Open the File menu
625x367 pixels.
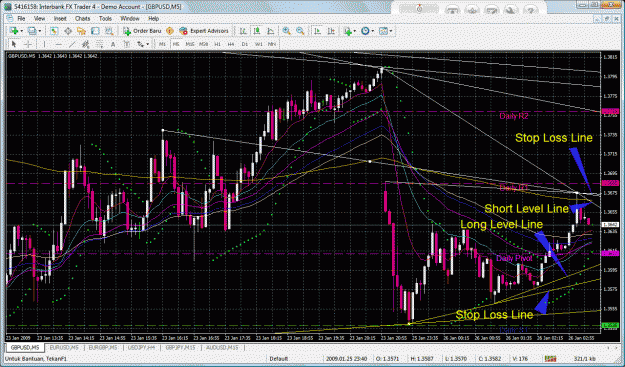coord(21,18)
